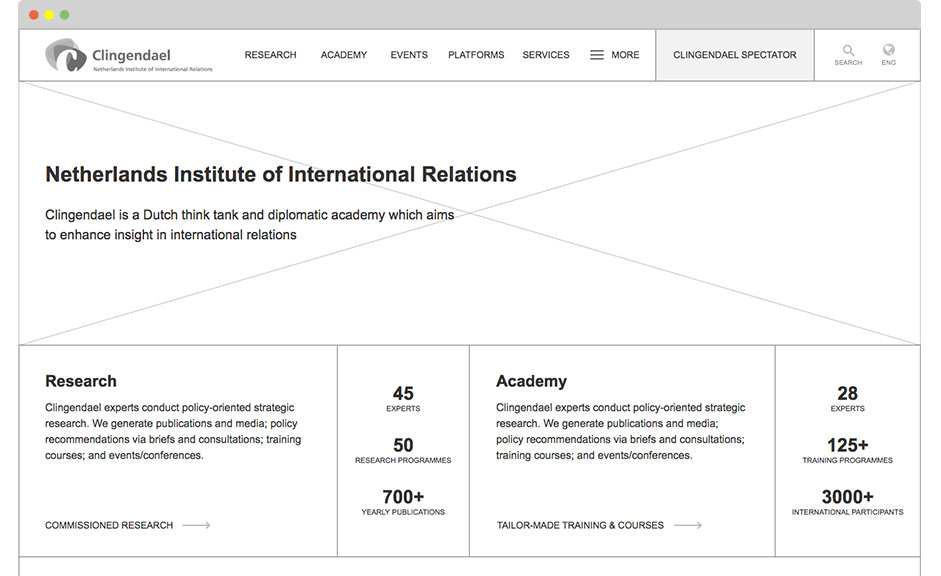
Task: Open the RESEARCH menu item
Action: [x=270, y=55]
